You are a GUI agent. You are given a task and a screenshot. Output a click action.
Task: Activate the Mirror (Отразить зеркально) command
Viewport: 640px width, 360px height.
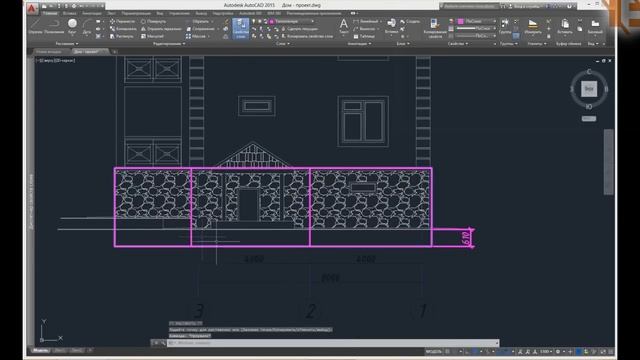pos(161,29)
